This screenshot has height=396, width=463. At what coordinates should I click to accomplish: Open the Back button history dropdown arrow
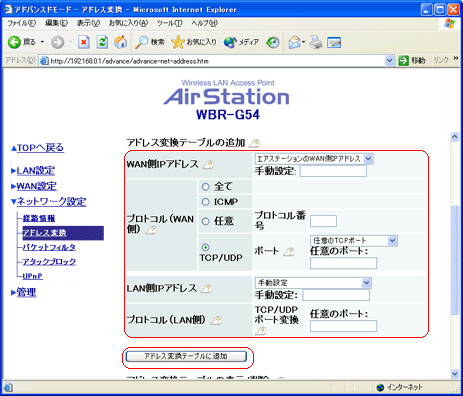pos(42,42)
